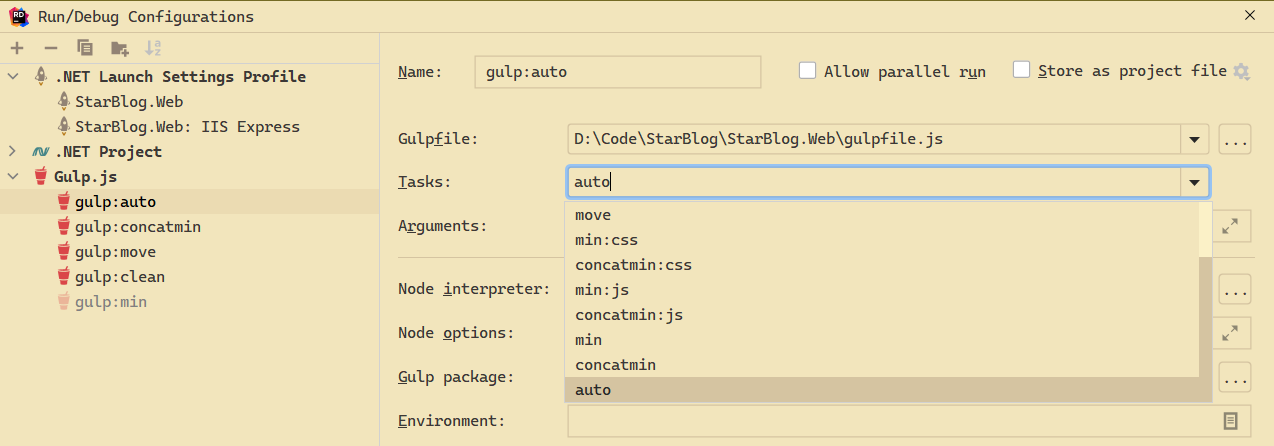Expand the .NET Project tree node
Screen dimensions: 1274x446
[x=12, y=152]
